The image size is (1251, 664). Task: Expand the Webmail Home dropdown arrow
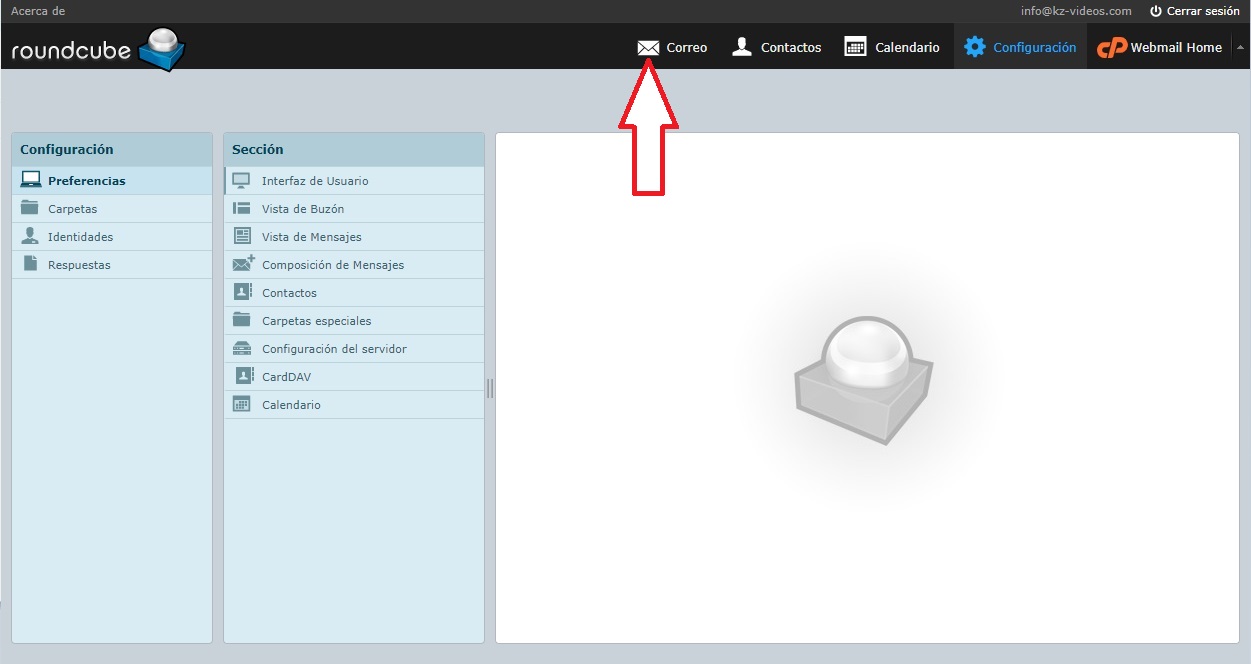(x=1240, y=47)
